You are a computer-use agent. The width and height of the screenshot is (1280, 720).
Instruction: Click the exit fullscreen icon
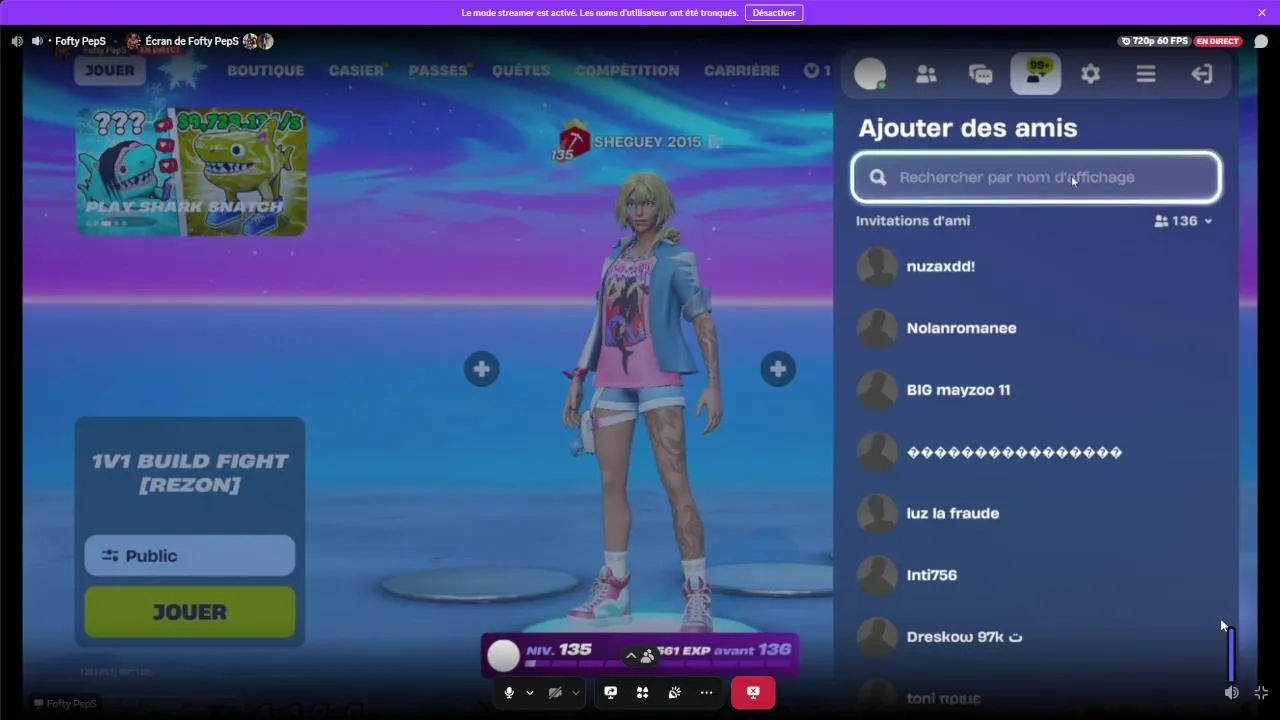[x=1261, y=692]
